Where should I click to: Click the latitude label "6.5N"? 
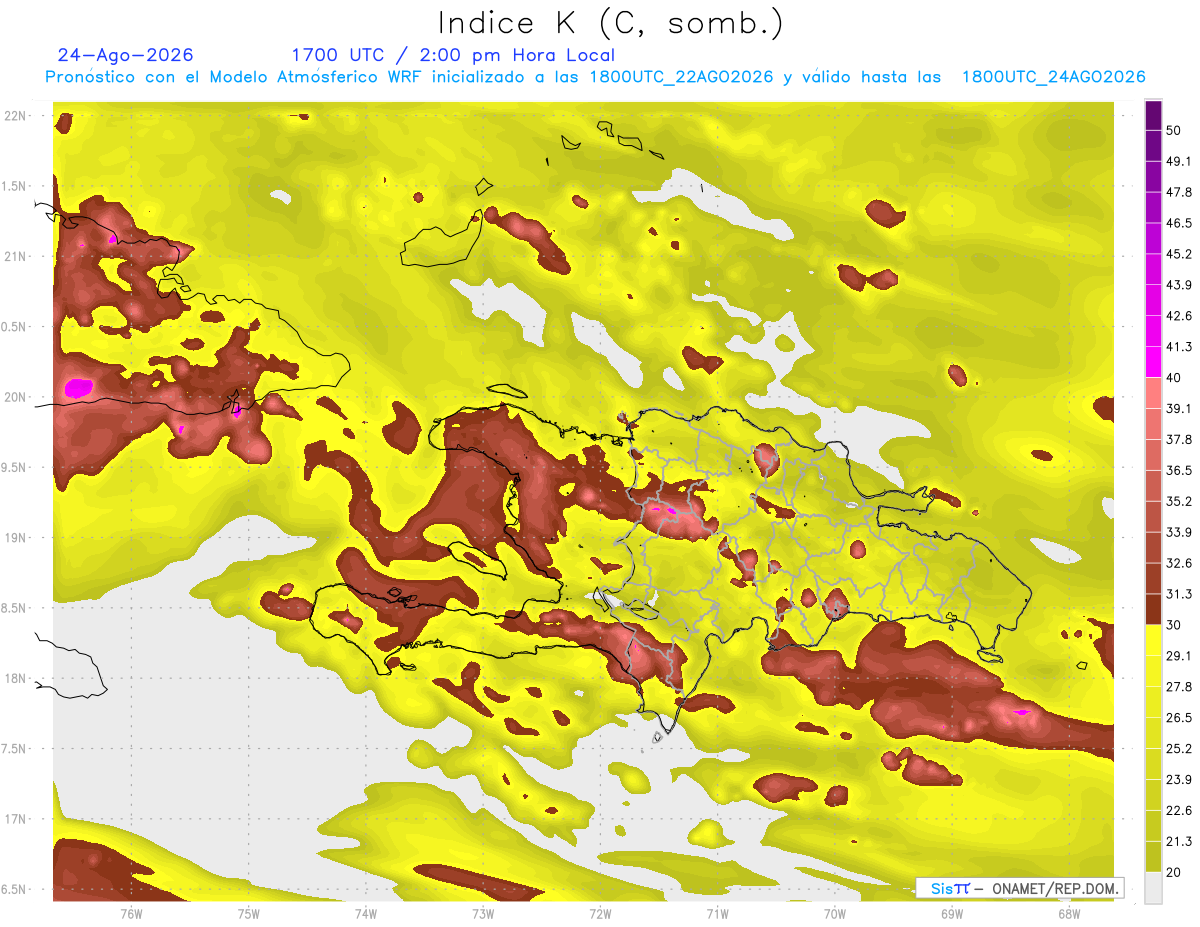15,889
